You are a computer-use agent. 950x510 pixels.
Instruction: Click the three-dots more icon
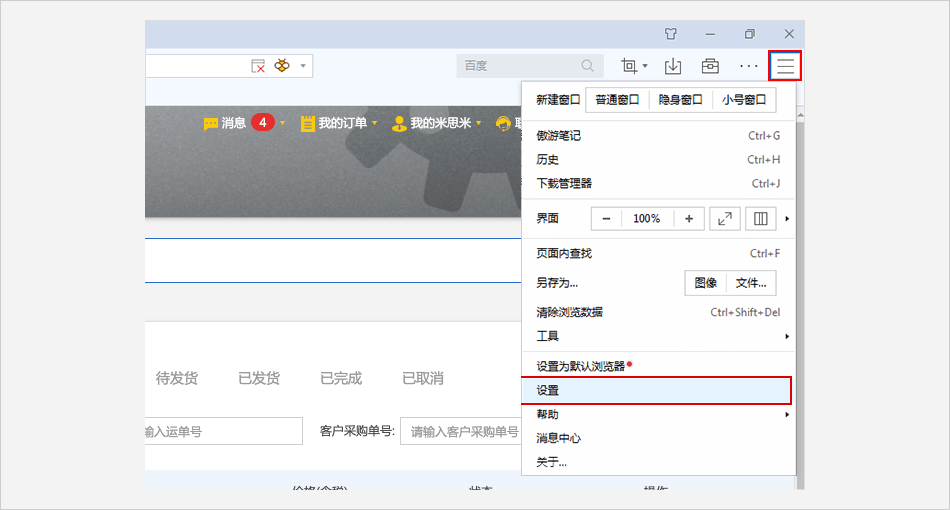tap(748, 66)
